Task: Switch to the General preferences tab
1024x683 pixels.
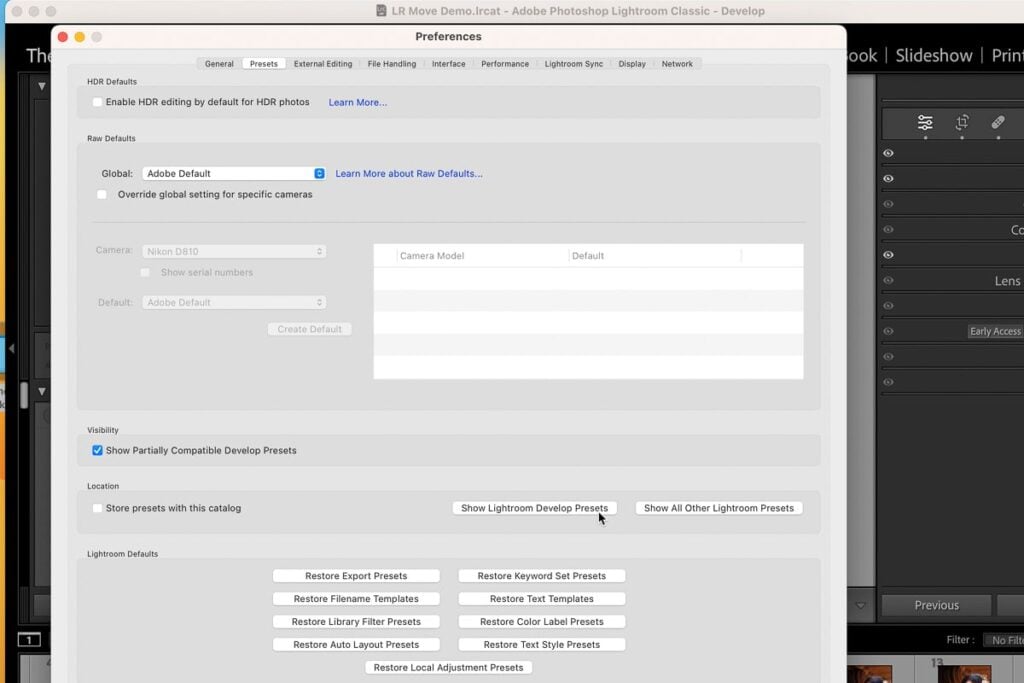Action: click(x=218, y=63)
